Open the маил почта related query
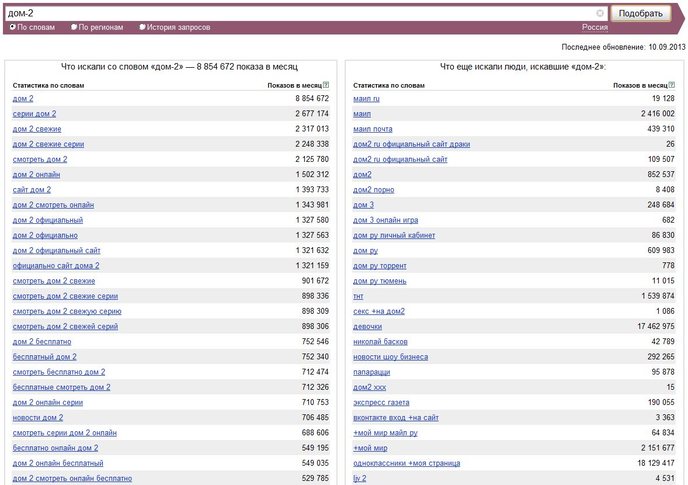The image size is (688, 485). point(373,129)
